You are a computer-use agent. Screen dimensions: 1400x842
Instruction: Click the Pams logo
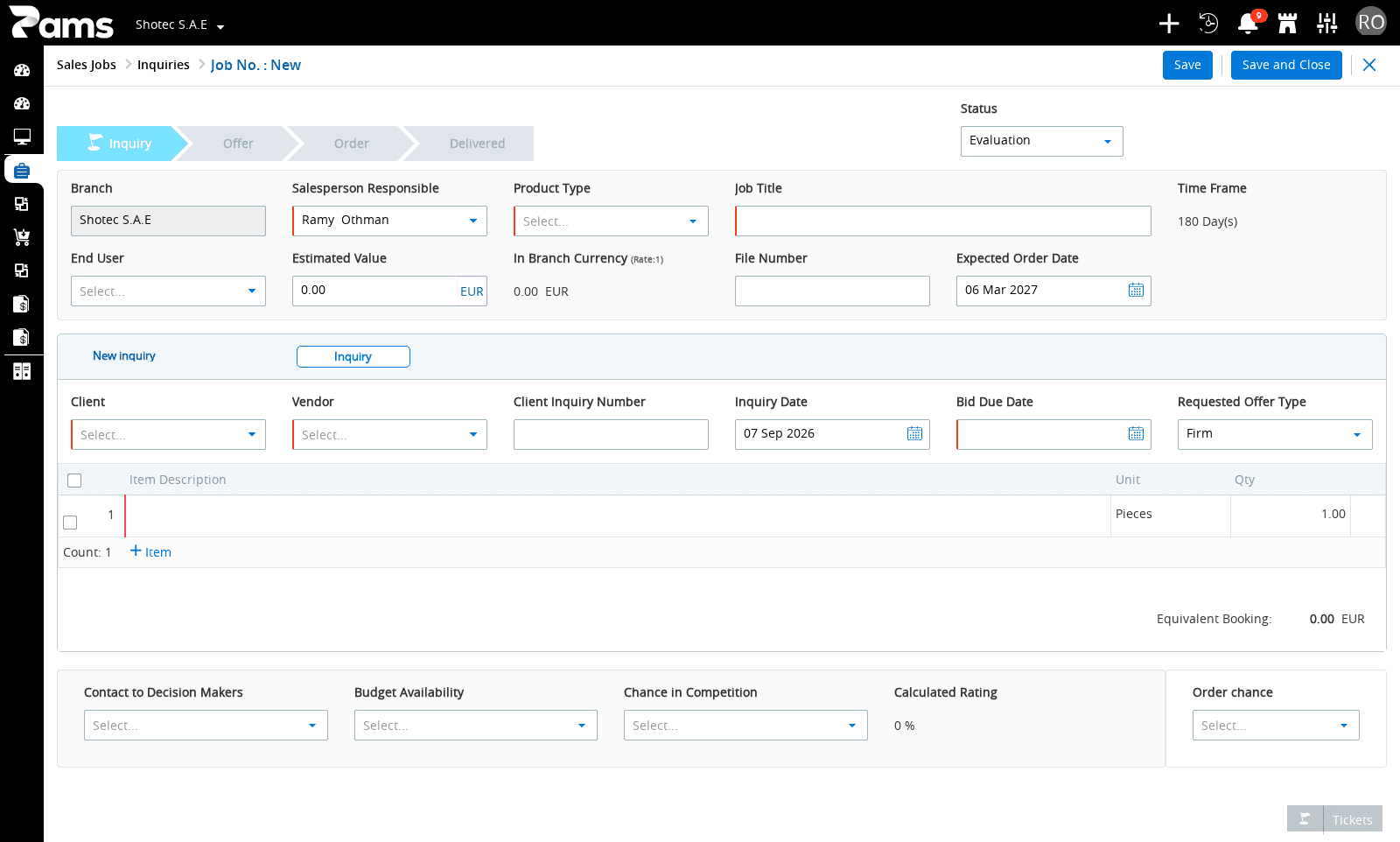coord(61,23)
